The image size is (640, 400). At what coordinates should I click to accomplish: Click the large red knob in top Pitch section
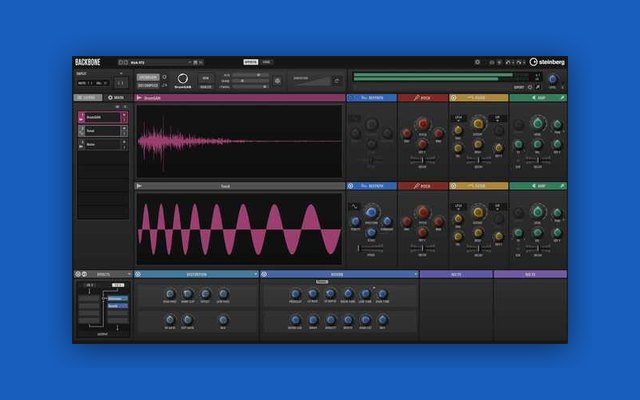click(423, 124)
